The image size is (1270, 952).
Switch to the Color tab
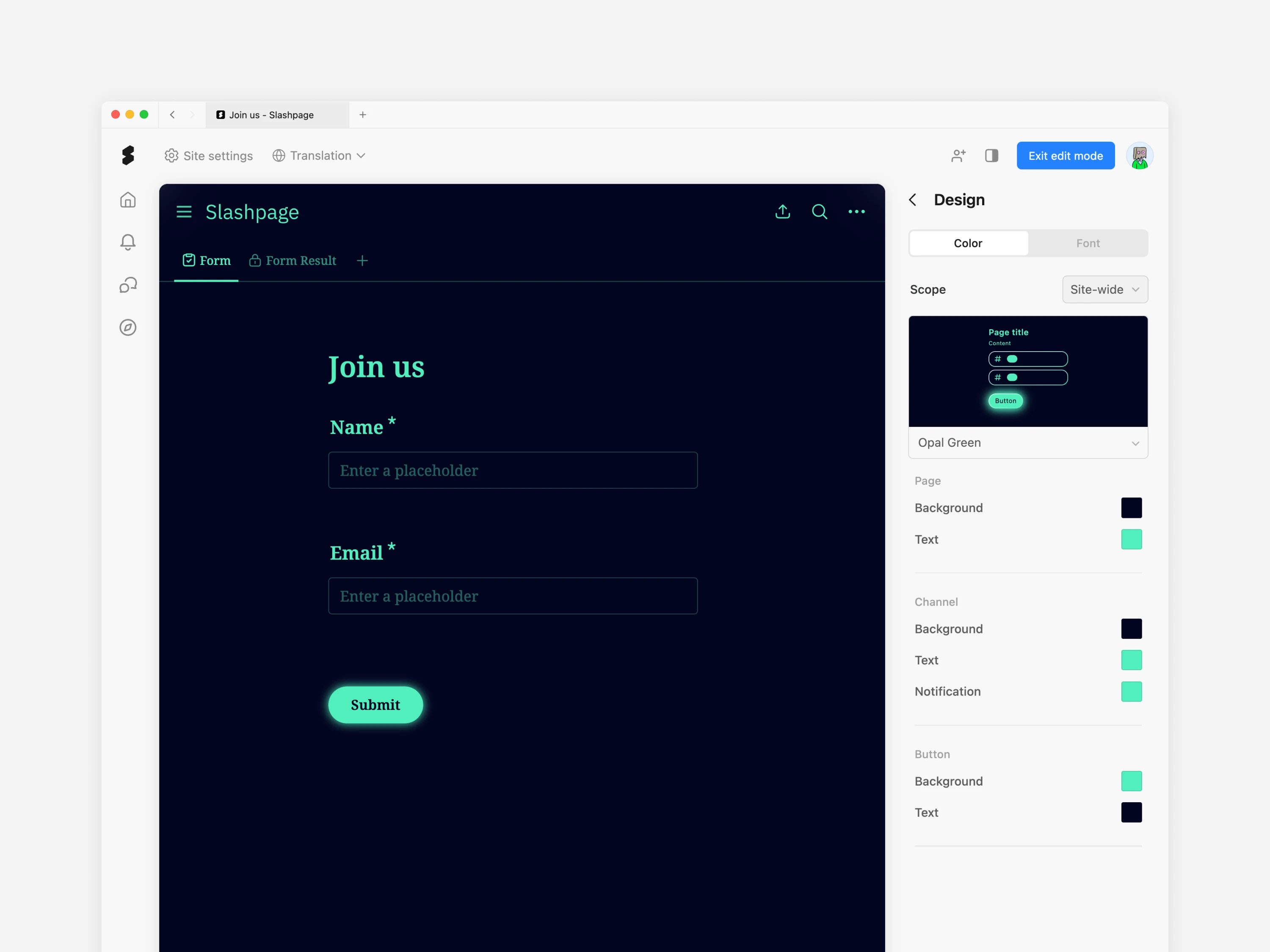point(968,243)
